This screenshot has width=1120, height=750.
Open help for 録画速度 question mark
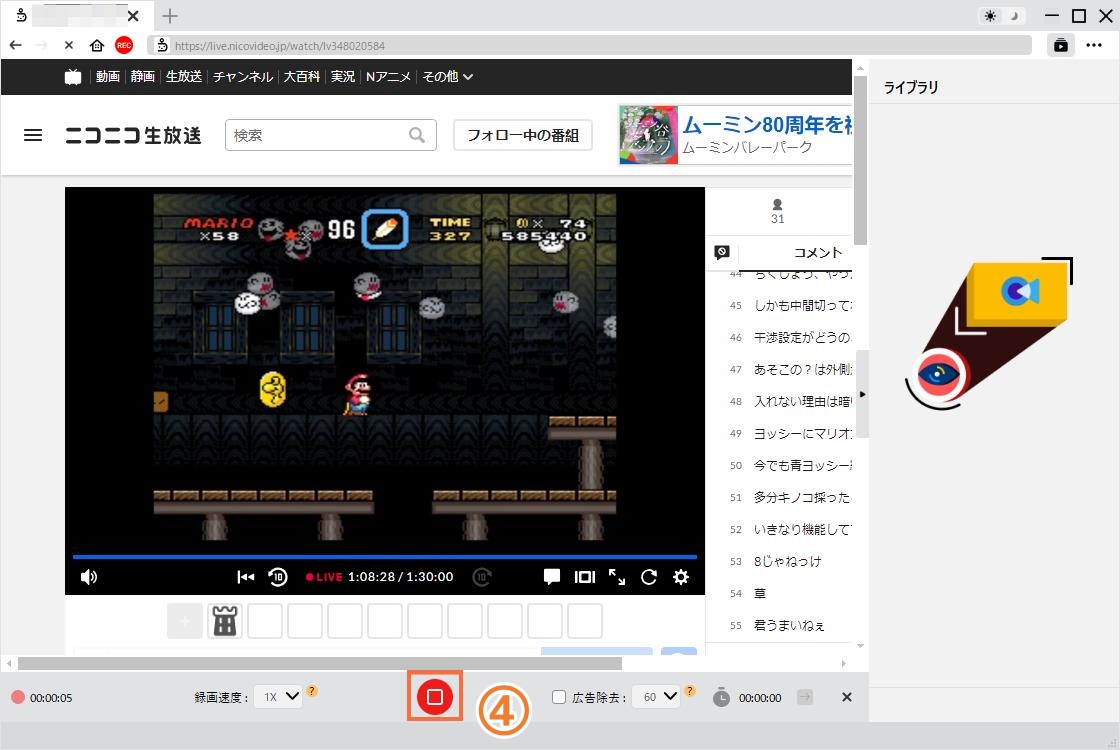pyautogui.click(x=312, y=691)
